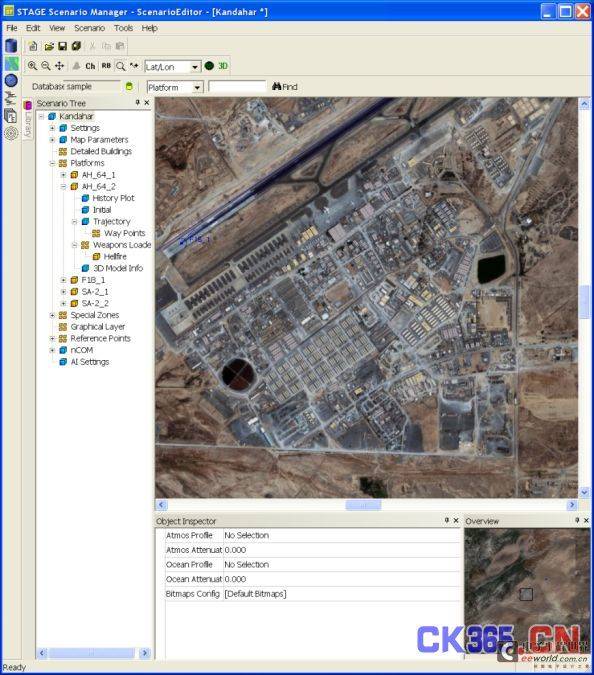
Task: Pin the Overview panel
Action: (577, 520)
